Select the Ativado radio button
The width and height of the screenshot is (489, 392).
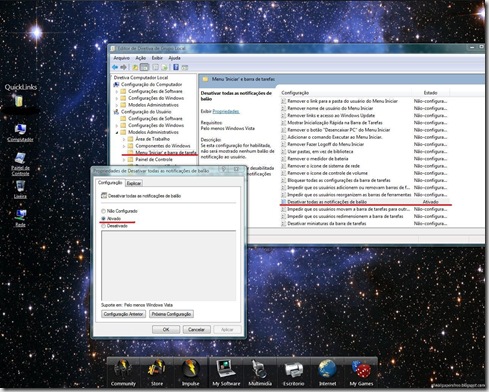(103, 218)
